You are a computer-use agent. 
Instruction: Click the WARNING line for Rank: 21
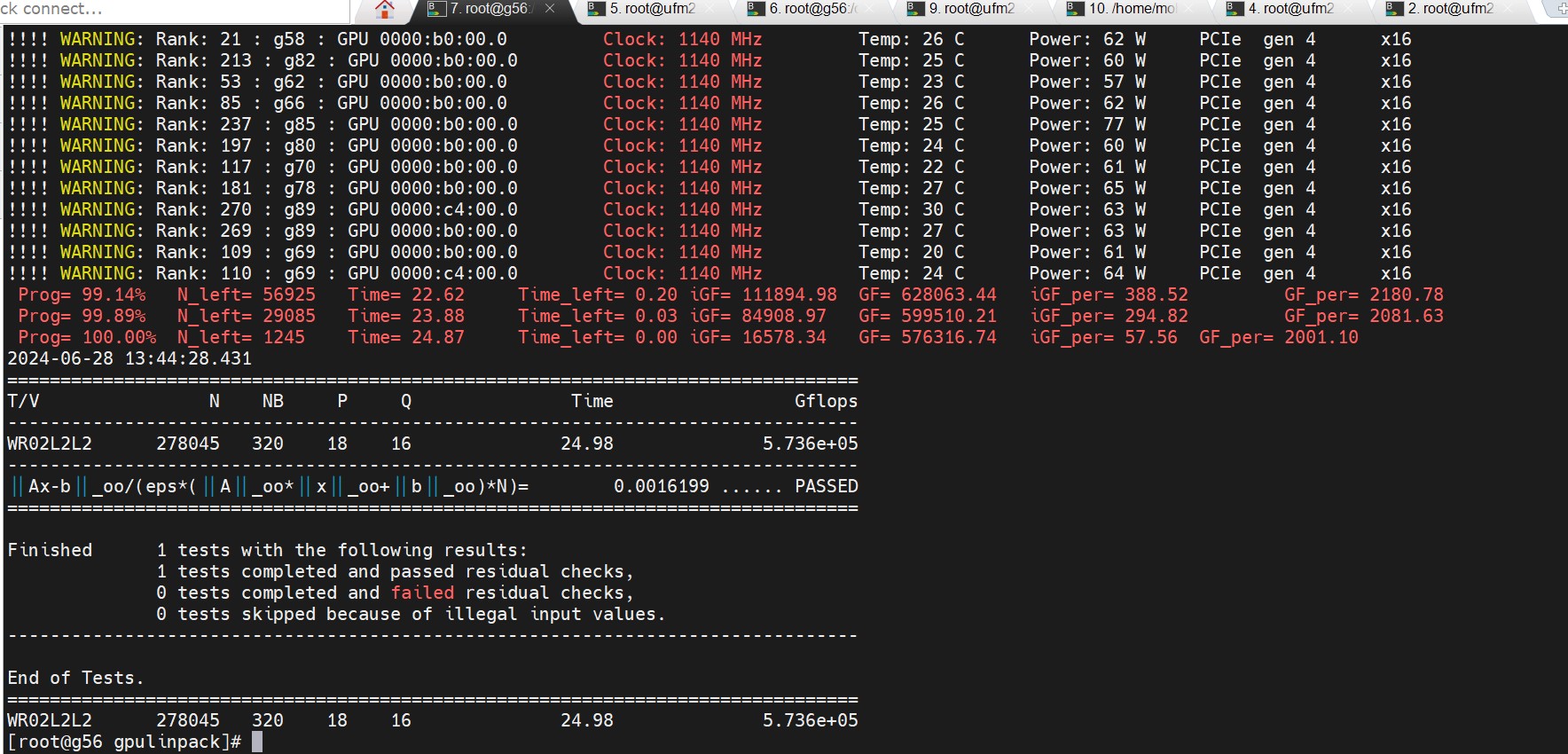click(710, 39)
